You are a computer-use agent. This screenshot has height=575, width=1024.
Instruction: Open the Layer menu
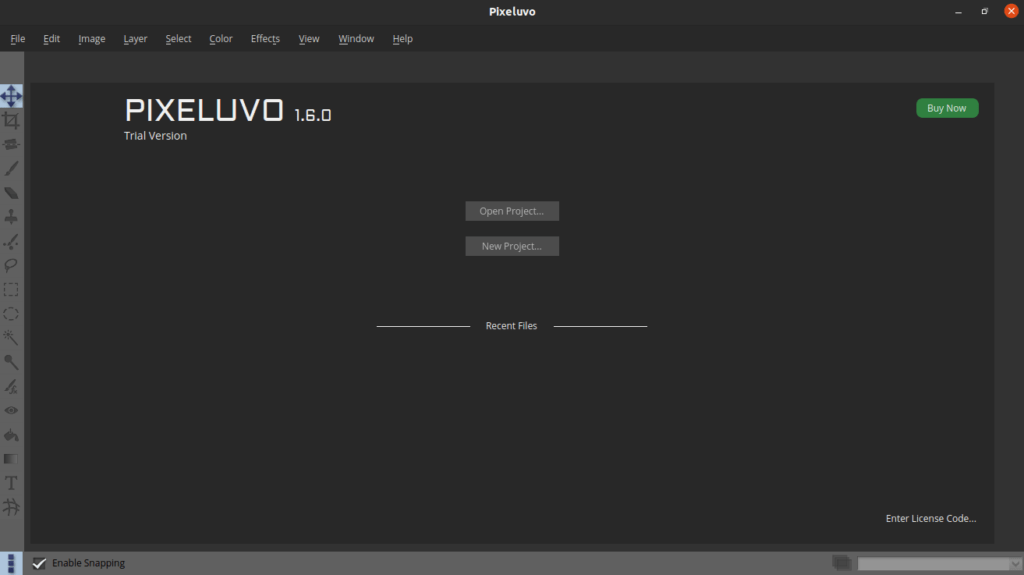coord(135,39)
